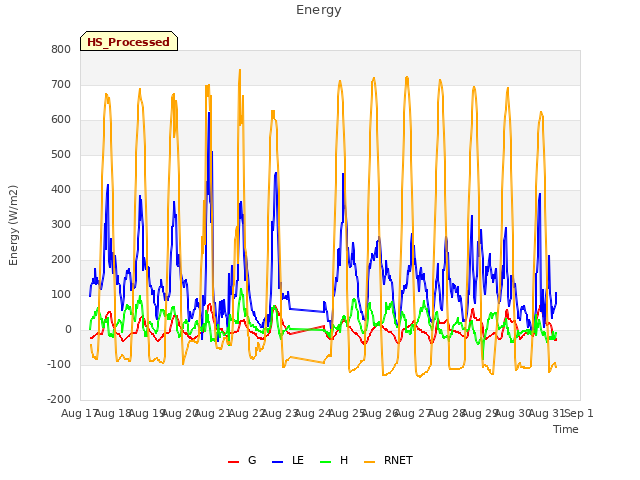Click the 300 y-axis tick label
Image resolution: width=640 pixels, height=480 pixels.
click(61, 224)
